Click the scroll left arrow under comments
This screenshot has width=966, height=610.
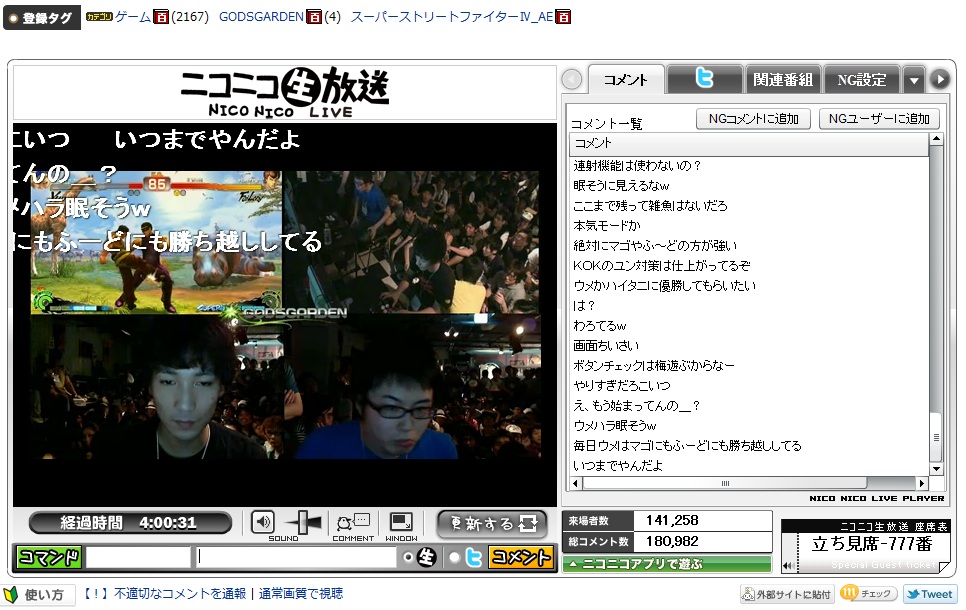click(x=575, y=484)
